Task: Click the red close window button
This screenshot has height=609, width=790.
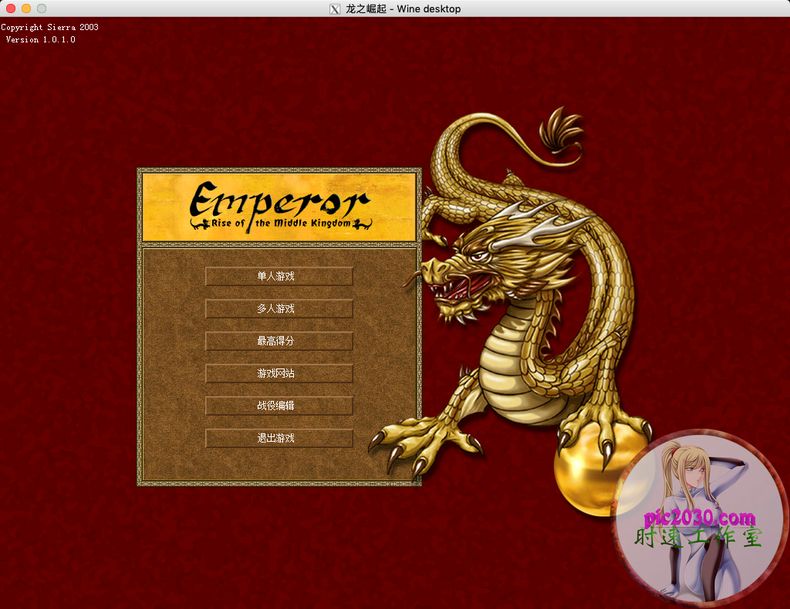Action: click(x=11, y=9)
